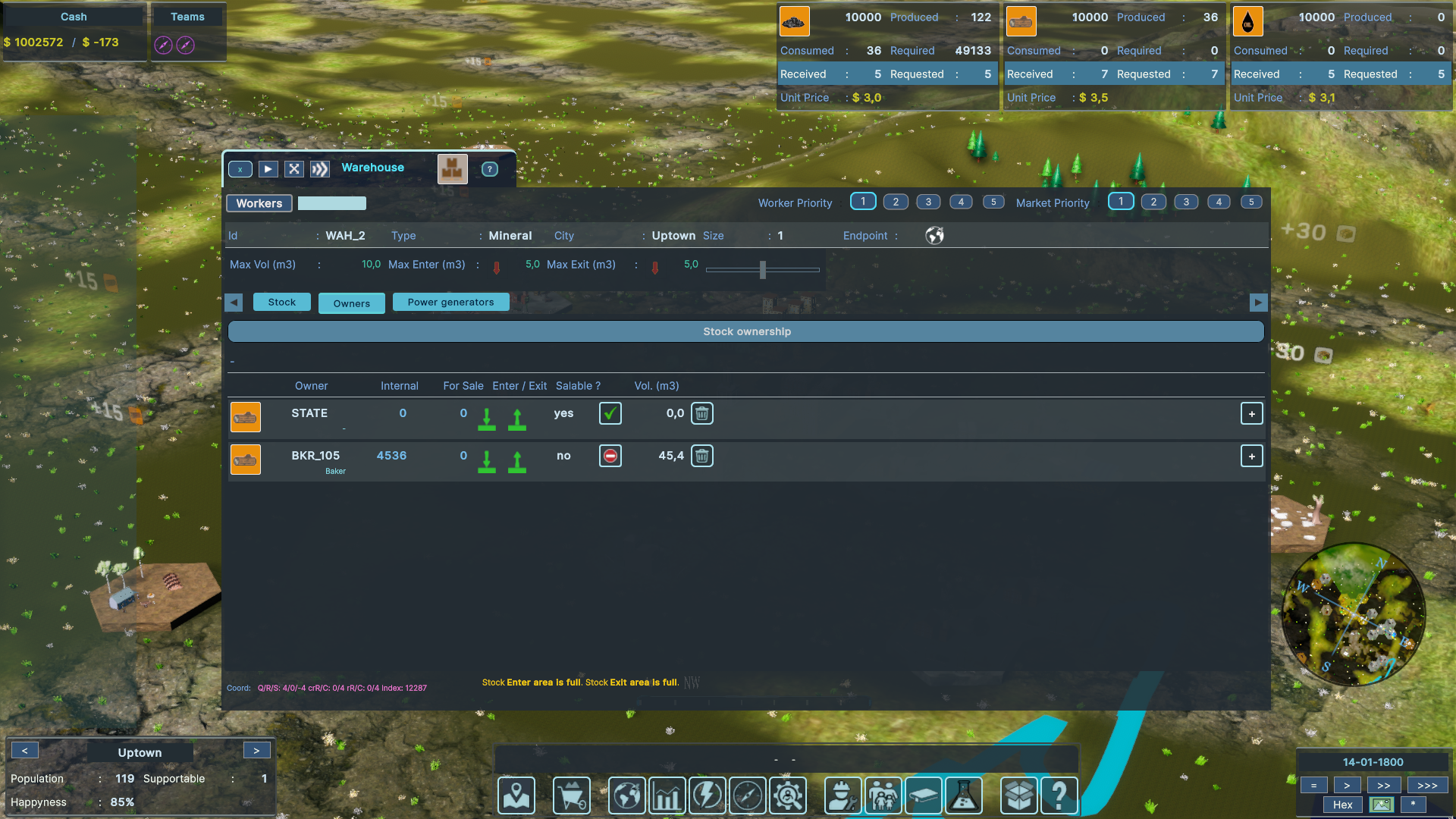Expand BKR_105 row with plus button
The image size is (1456, 819).
pos(1251,456)
